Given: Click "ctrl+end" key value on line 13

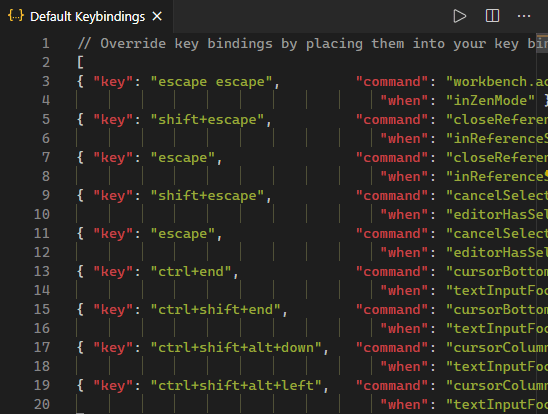Looking at the screenshot, I should (191, 271).
